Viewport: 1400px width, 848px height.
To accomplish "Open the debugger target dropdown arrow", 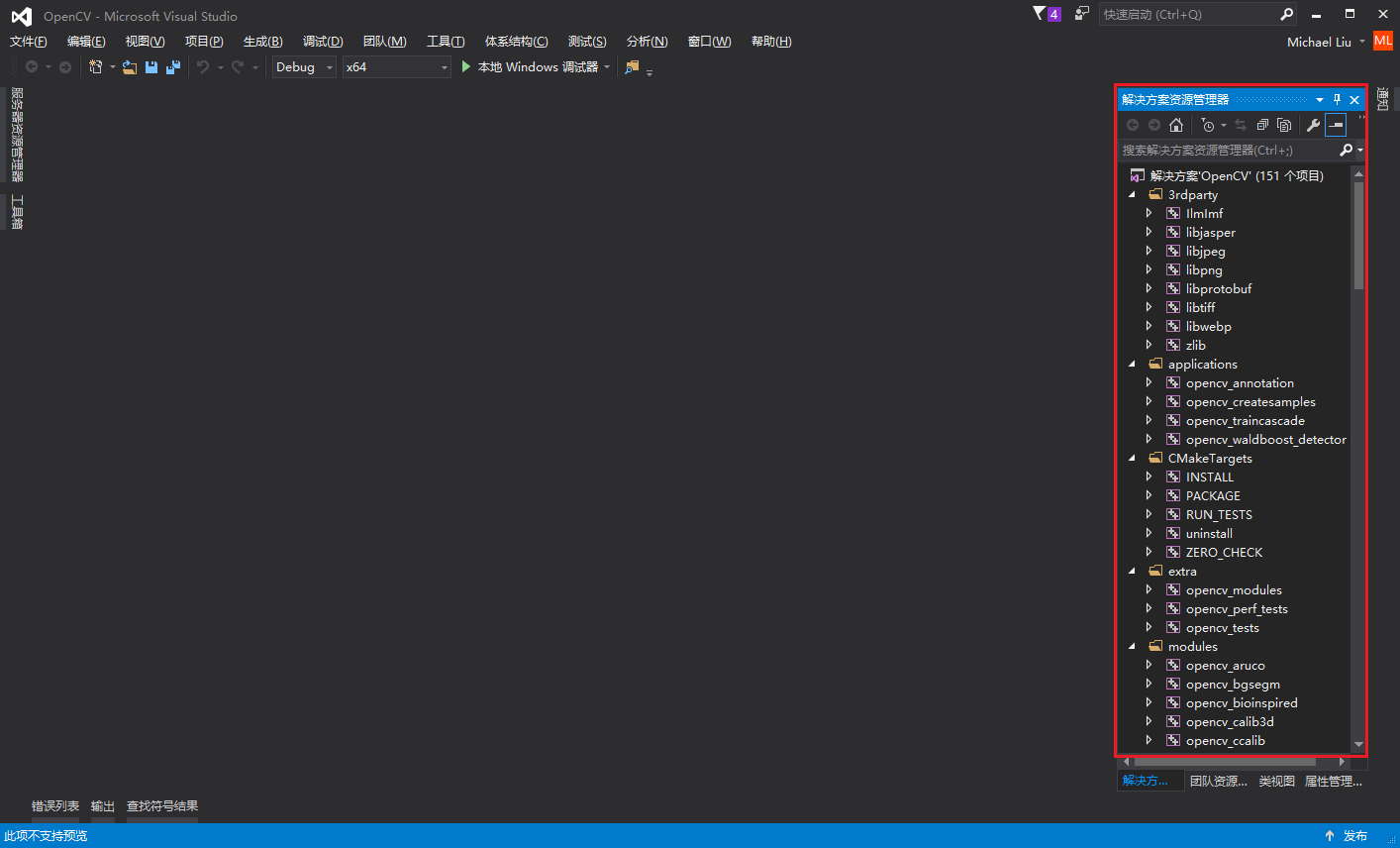I will coord(607,67).
